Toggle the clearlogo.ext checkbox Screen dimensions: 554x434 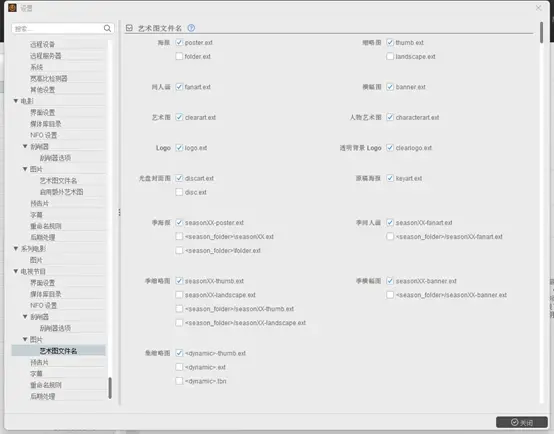click(390, 147)
